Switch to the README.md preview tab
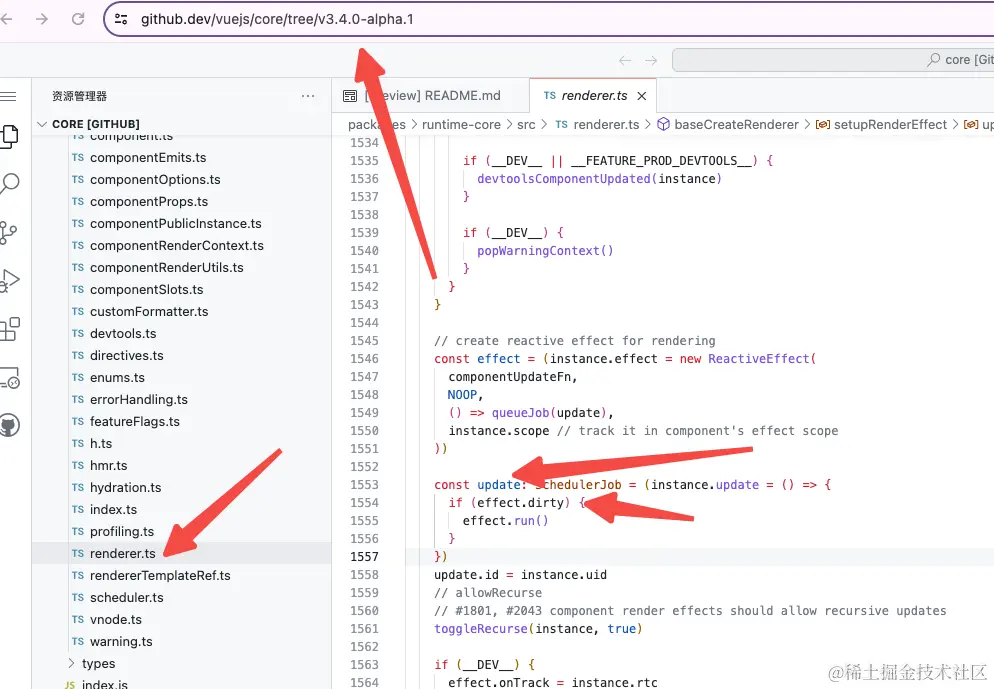Screen dimensions: 994x689 tap(430, 96)
